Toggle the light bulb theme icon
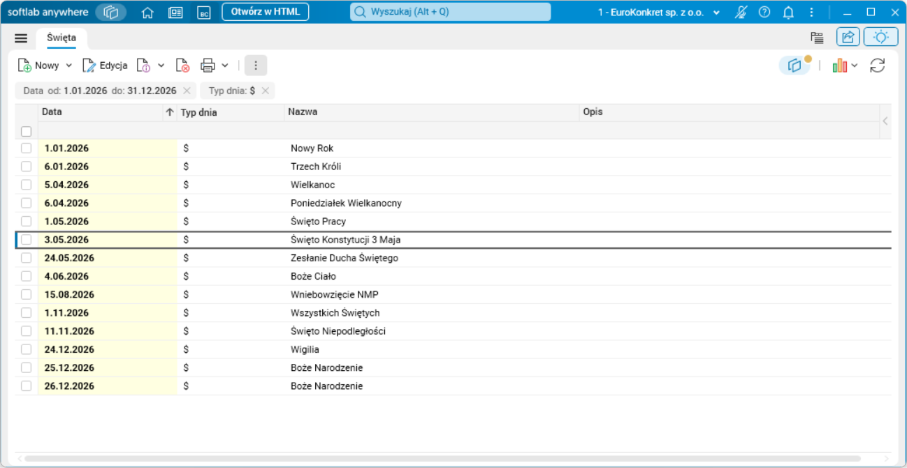The width and height of the screenshot is (907, 468). pos(881,37)
